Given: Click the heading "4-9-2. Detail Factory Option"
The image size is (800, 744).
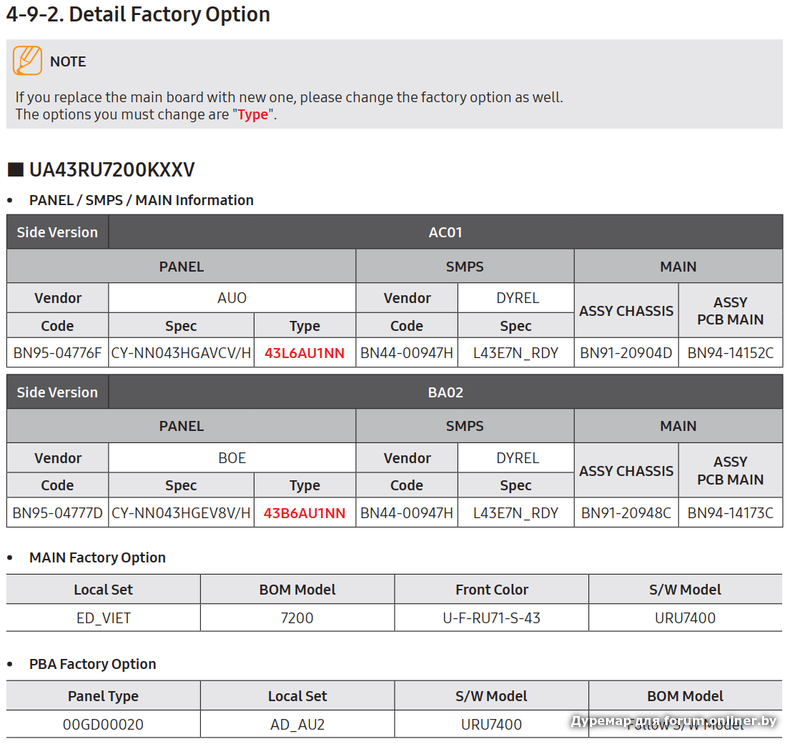Looking at the screenshot, I should click(138, 14).
